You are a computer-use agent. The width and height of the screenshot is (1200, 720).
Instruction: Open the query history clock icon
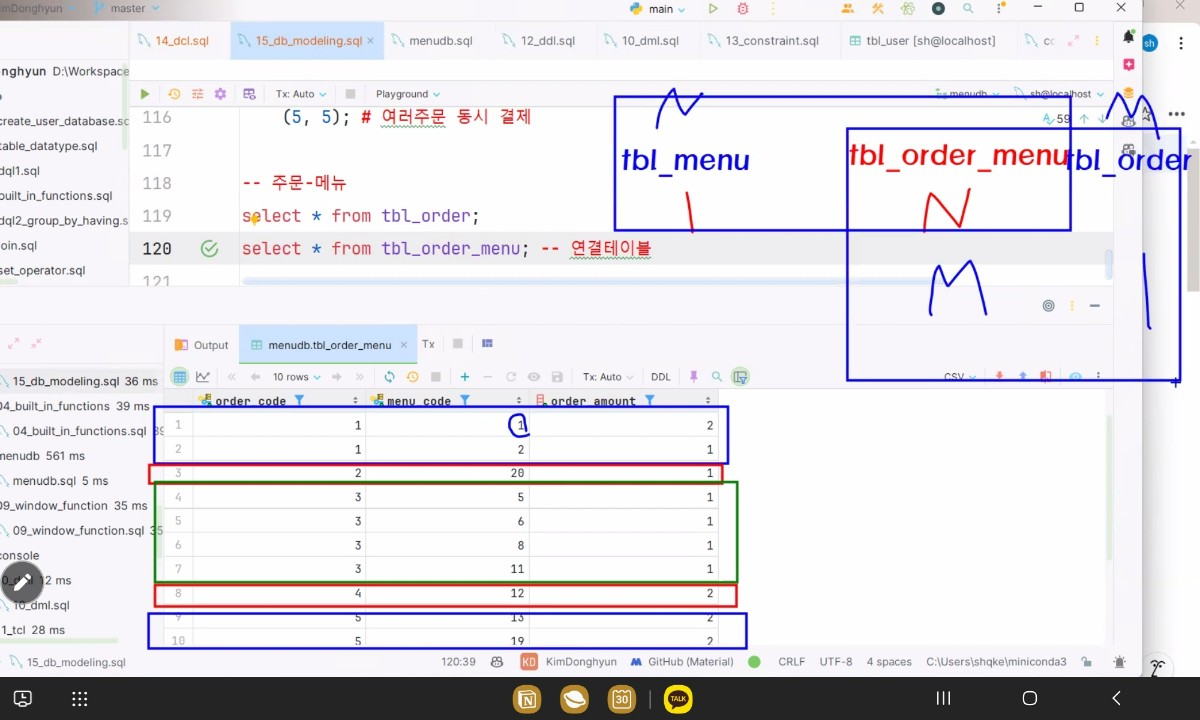(x=174, y=94)
